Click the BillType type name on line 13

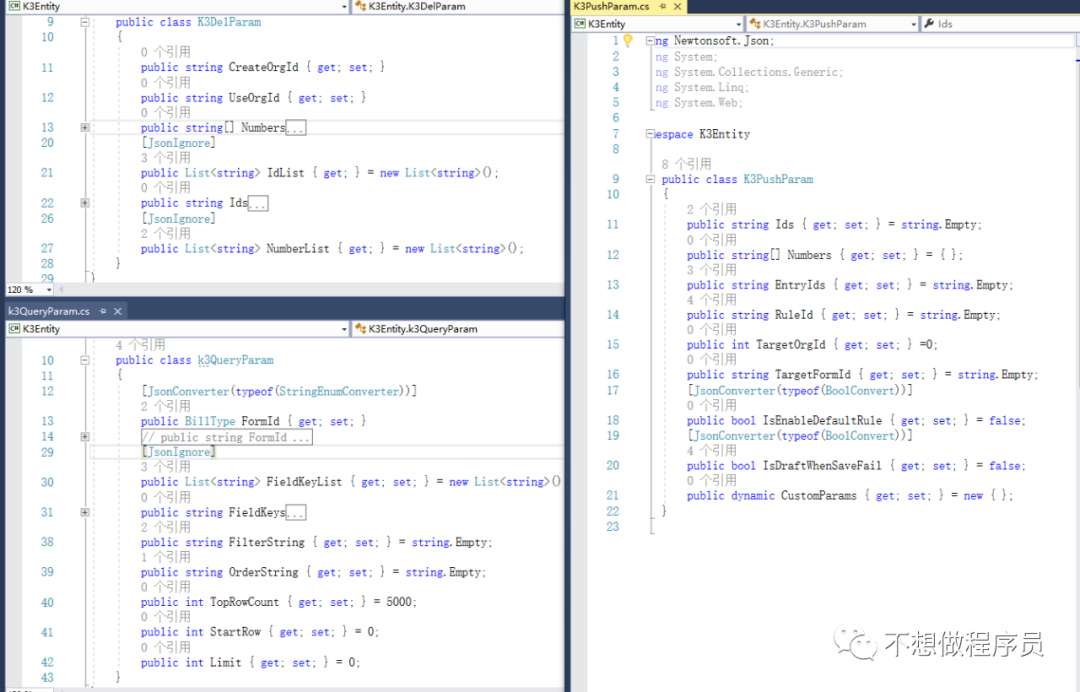pyautogui.click(x=209, y=421)
